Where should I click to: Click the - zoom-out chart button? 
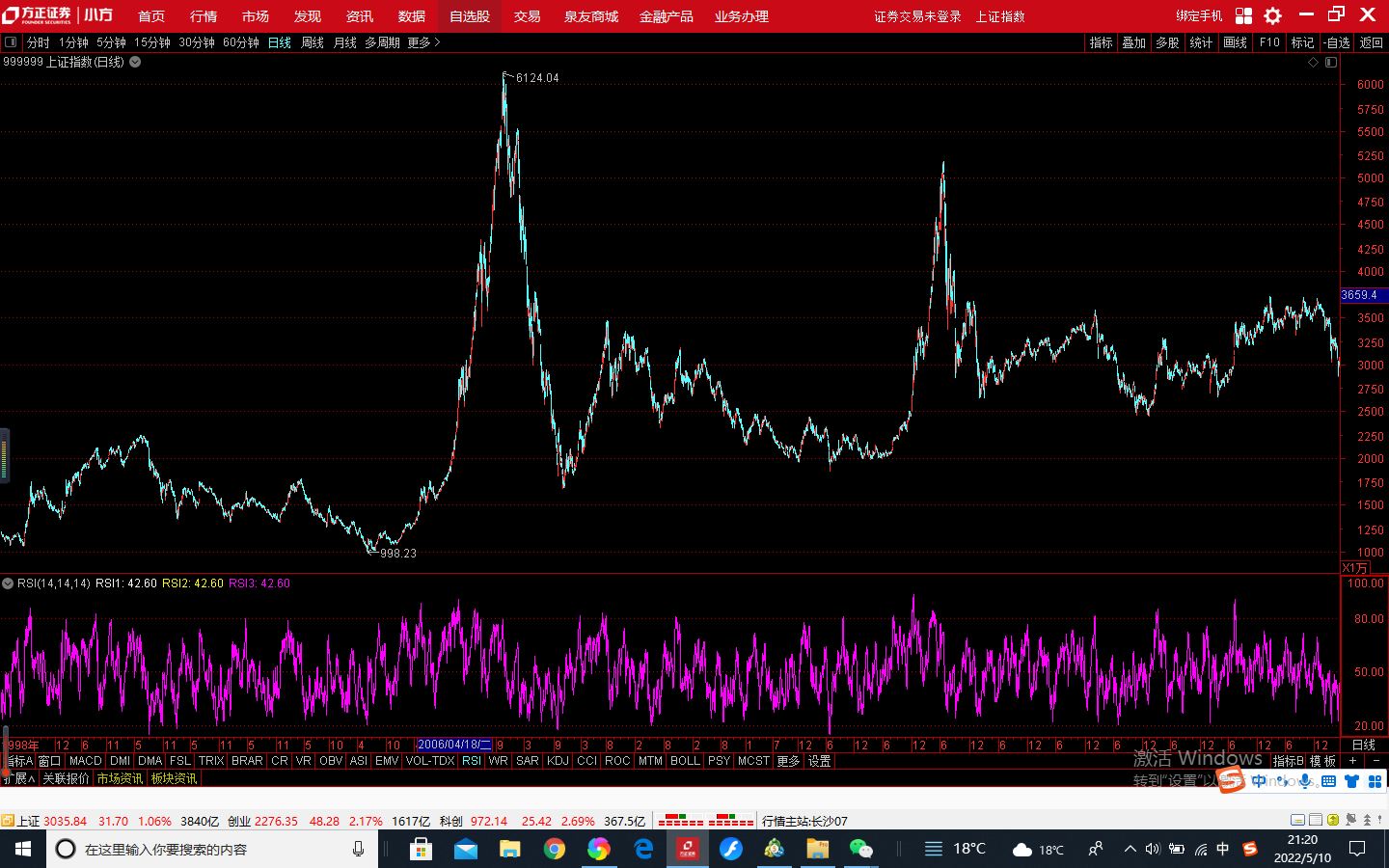point(1376,761)
